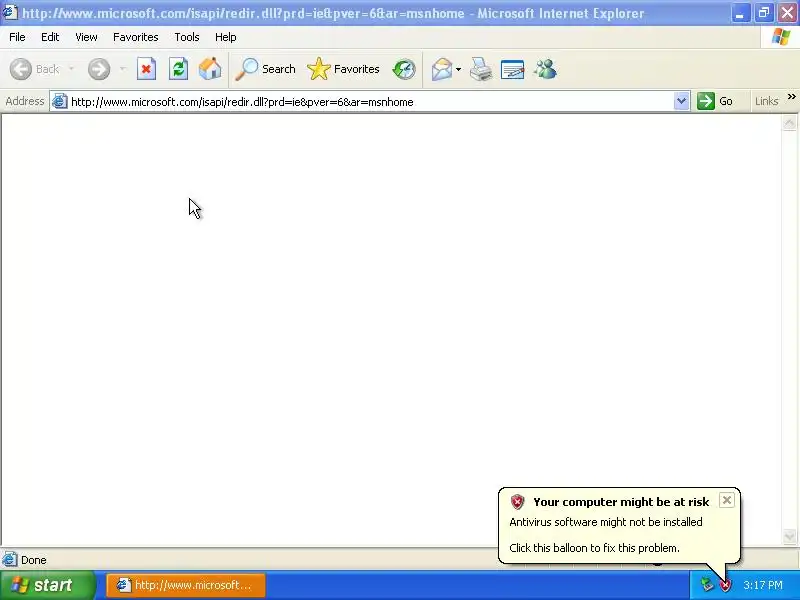Open the Favorites toolbar button

[x=343, y=69]
